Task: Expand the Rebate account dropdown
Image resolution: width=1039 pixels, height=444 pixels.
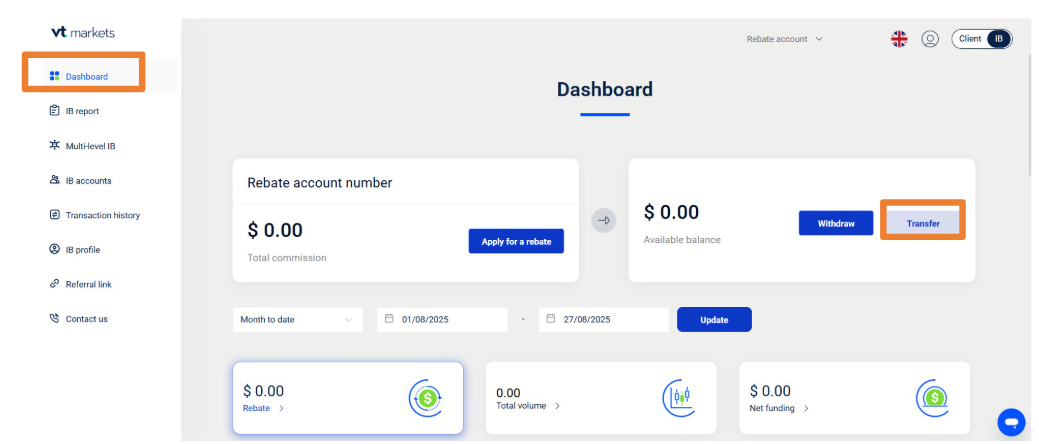Action: click(x=785, y=39)
